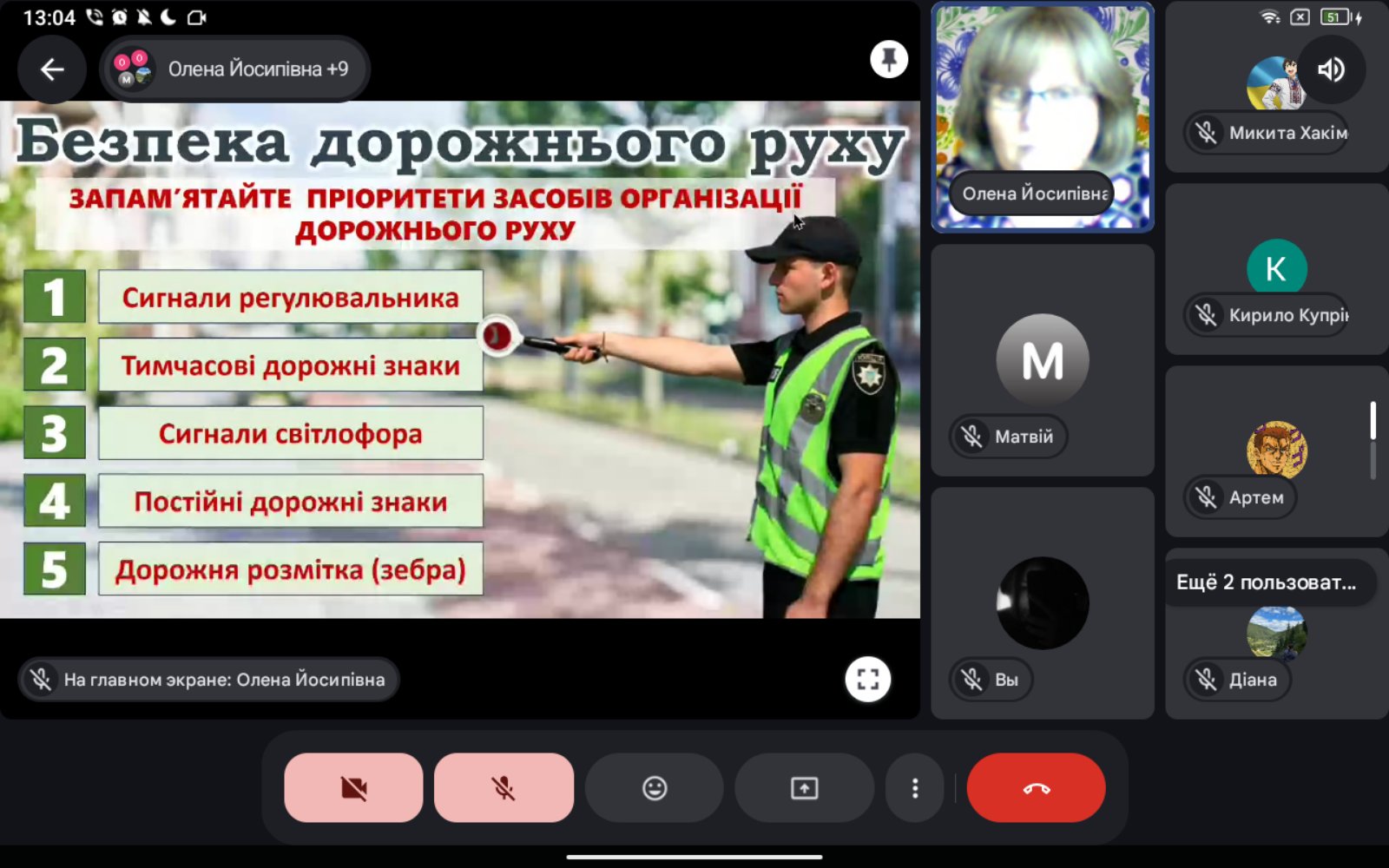Click the alarm icon in the status bar

119,17
